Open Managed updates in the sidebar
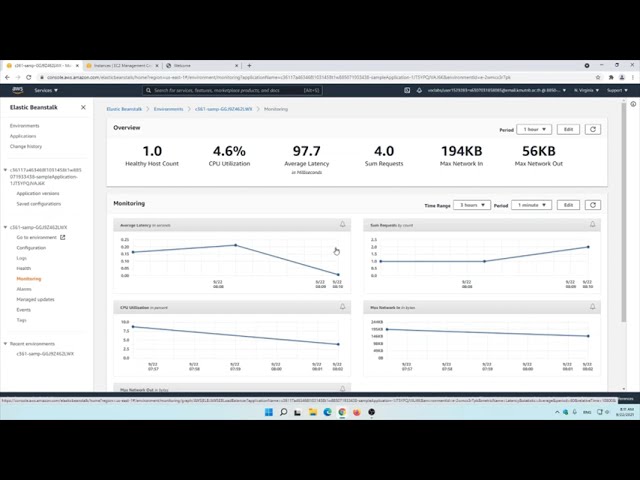This screenshot has width=640, height=480. [x=35, y=299]
